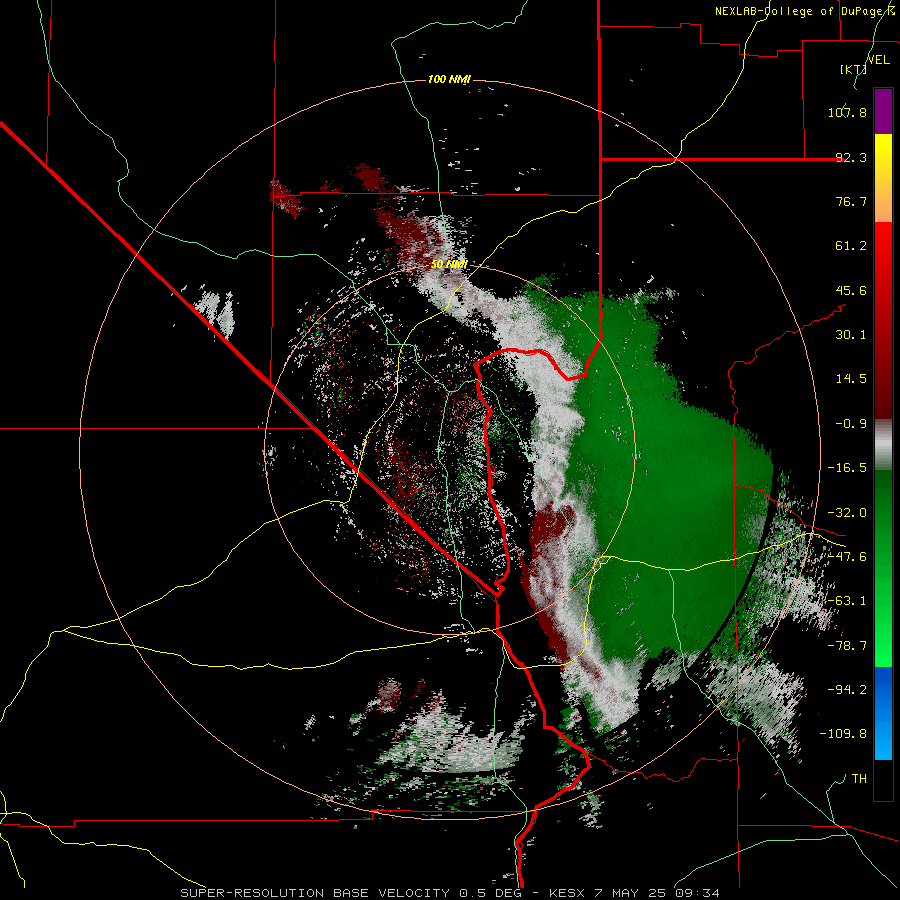Viewport: 900px width, 900px height.
Task: Click the TH legend label
Action: [859, 779]
